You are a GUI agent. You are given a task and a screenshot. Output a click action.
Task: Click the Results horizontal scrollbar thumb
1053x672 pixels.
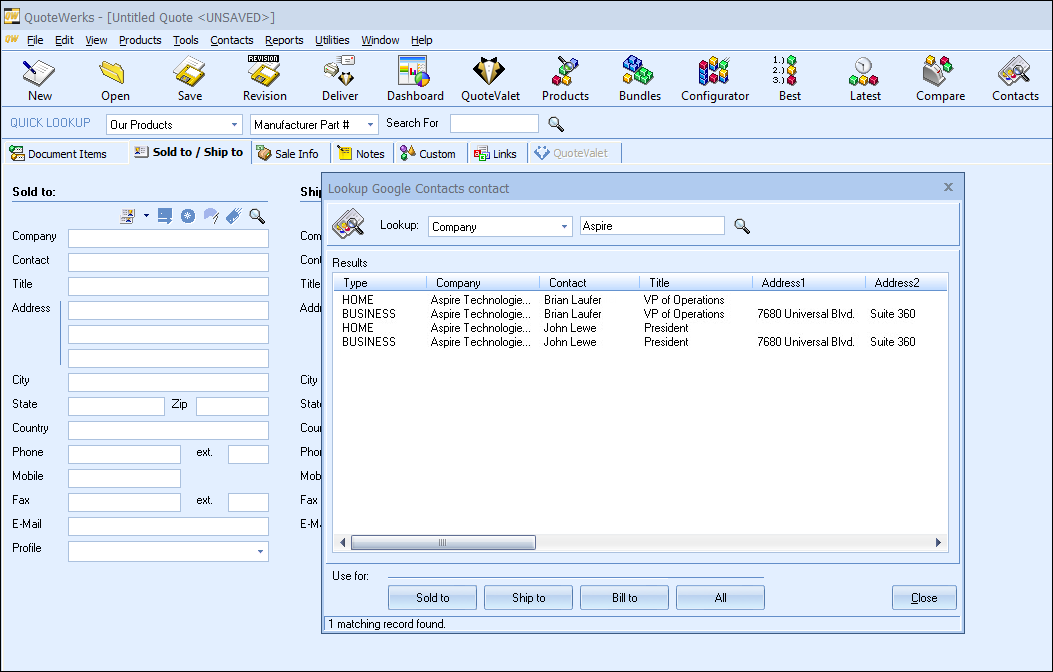(x=443, y=543)
